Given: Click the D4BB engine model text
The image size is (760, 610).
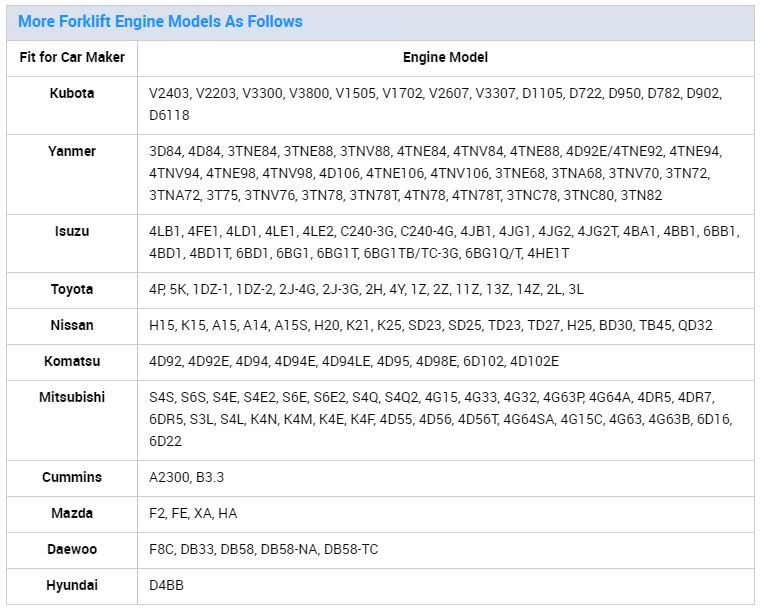Looking at the screenshot, I should pyautogui.click(x=166, y=586).
